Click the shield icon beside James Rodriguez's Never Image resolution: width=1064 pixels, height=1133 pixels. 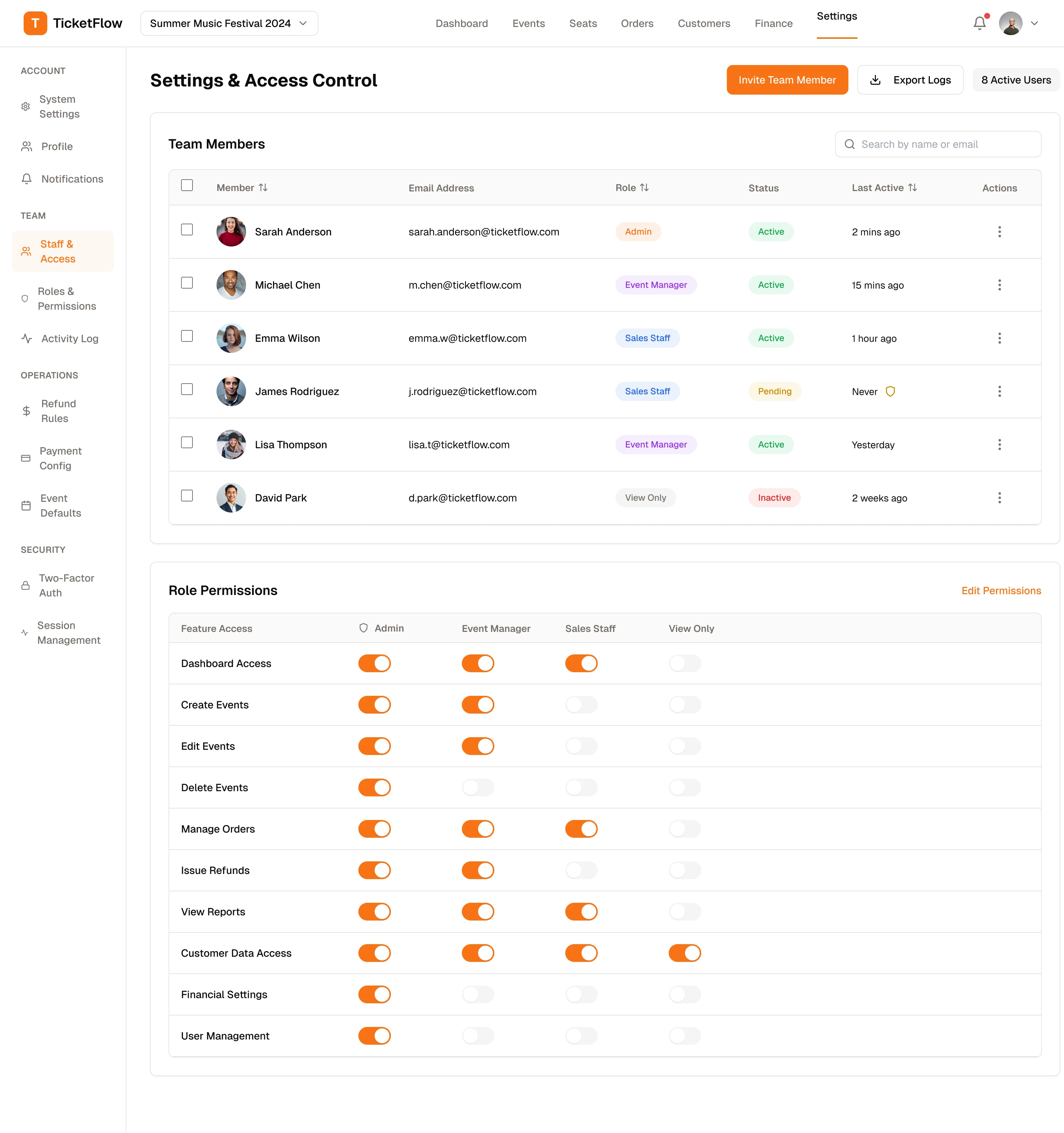tap(890, 392)
